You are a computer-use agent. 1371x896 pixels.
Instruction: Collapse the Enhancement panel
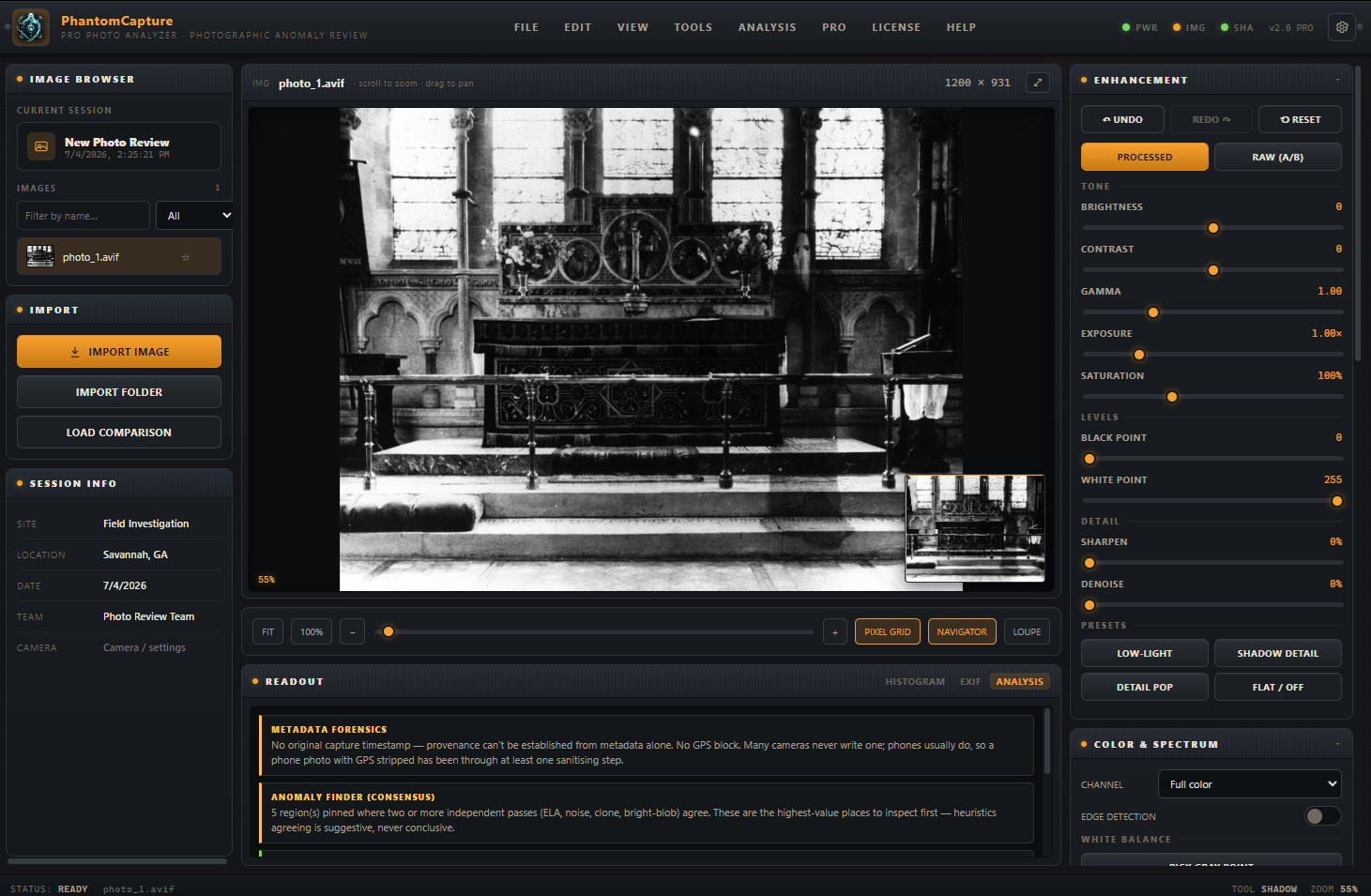tap(1338, 80)
